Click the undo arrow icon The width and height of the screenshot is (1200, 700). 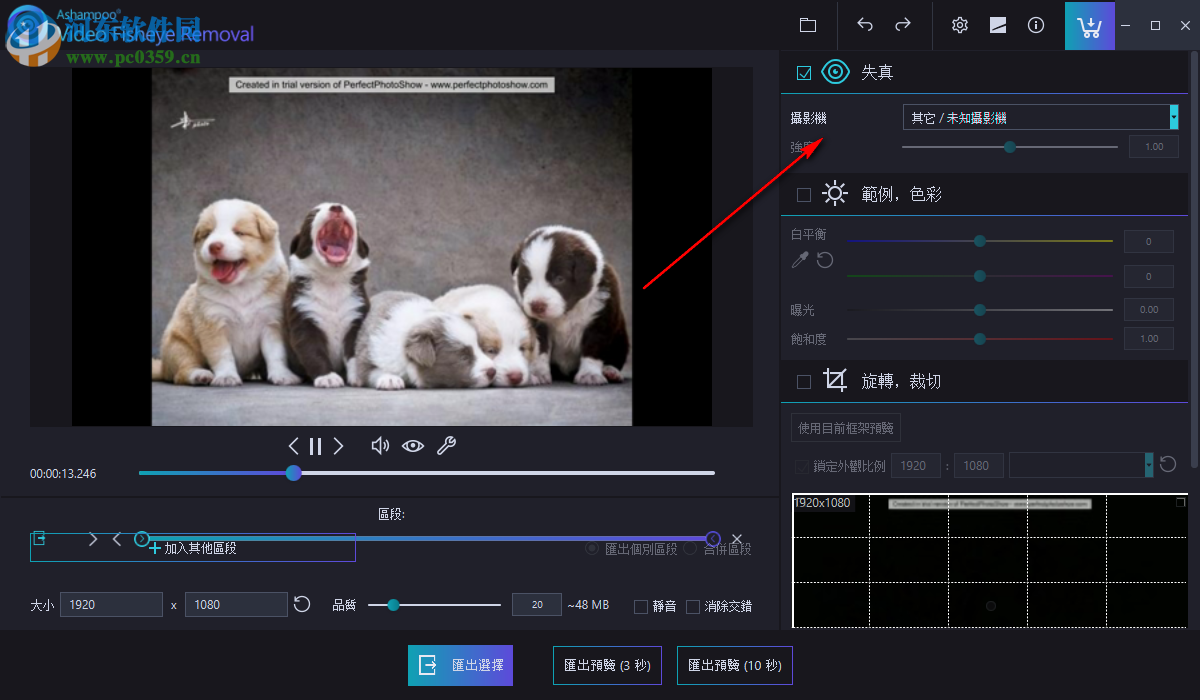pyautogui.click(x=864, y=25)
